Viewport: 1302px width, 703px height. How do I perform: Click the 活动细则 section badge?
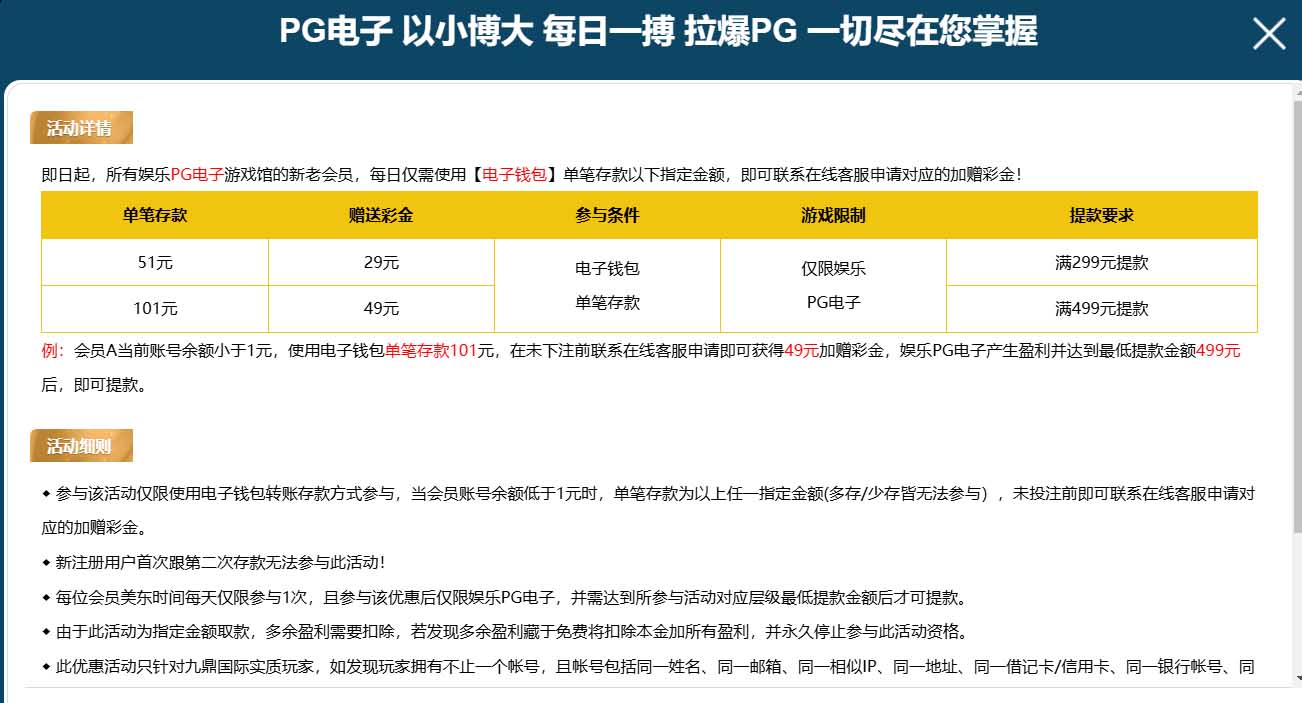point(81,446)
